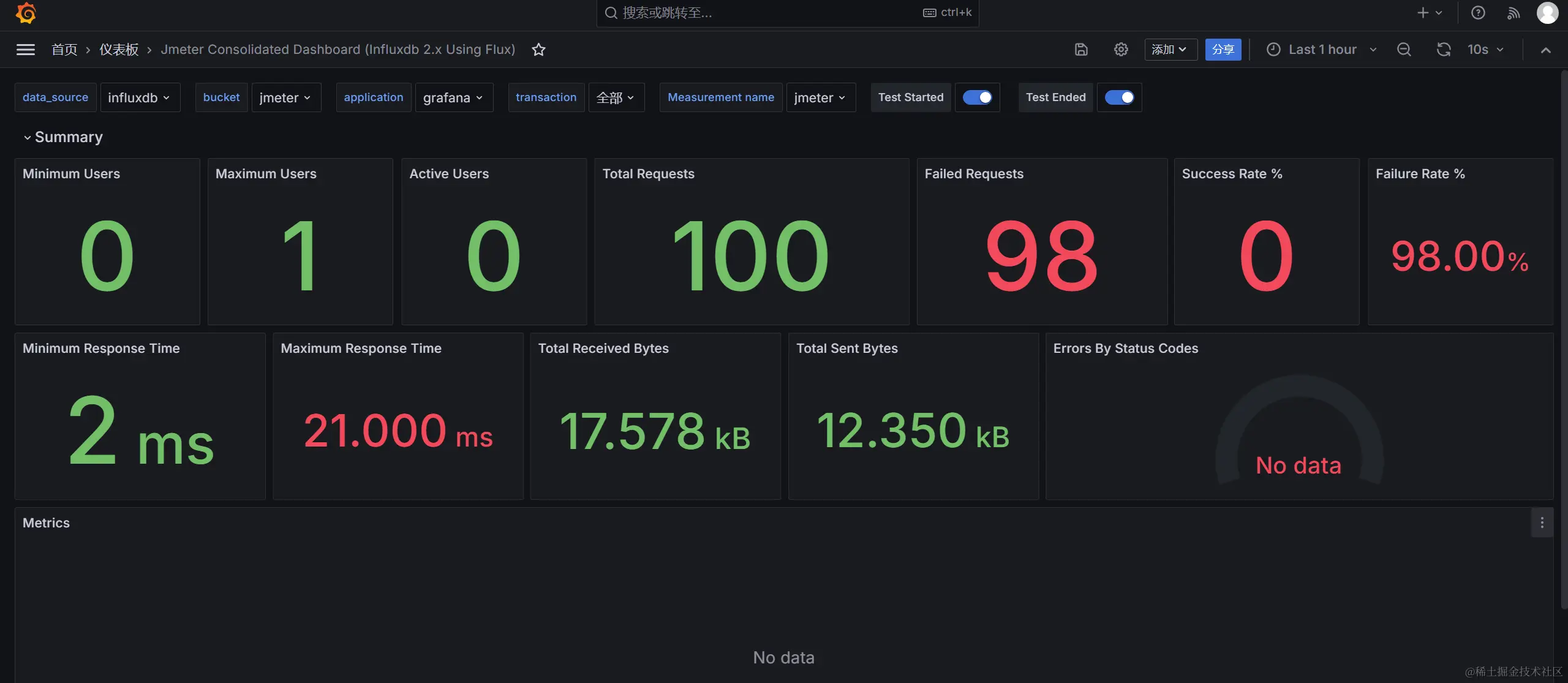Open the hamburger navigation menu

[x=26, y=50]
